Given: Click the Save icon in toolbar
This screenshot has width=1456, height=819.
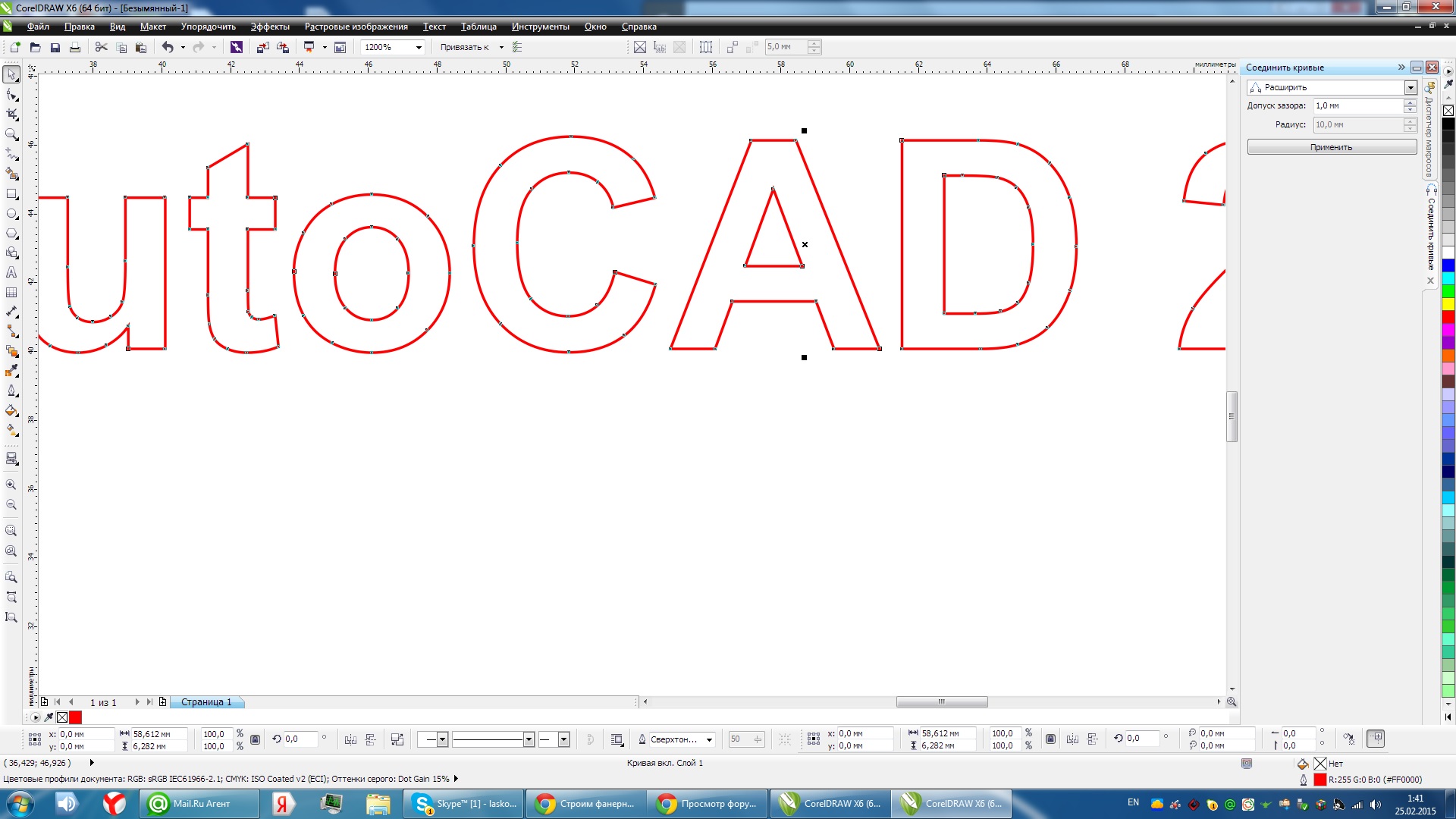Looking at the screenshot, I should [x=55, y=47].
